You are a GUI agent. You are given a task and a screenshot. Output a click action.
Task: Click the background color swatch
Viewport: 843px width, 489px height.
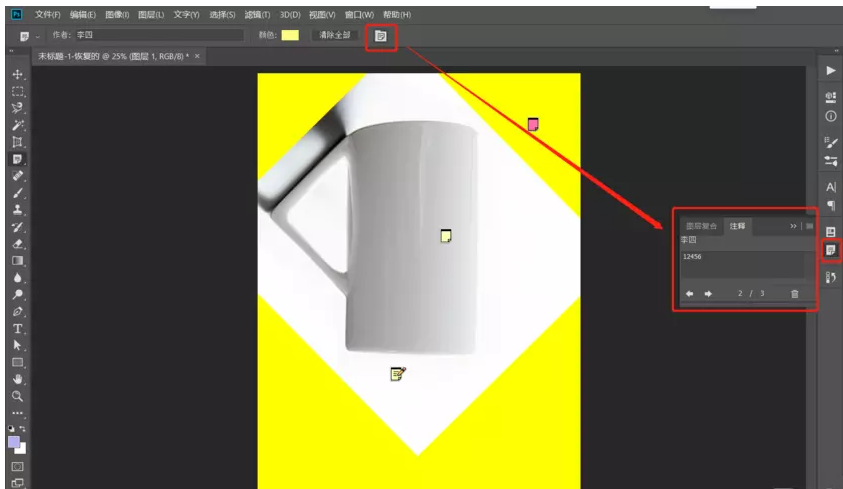[x=22, y=449]
